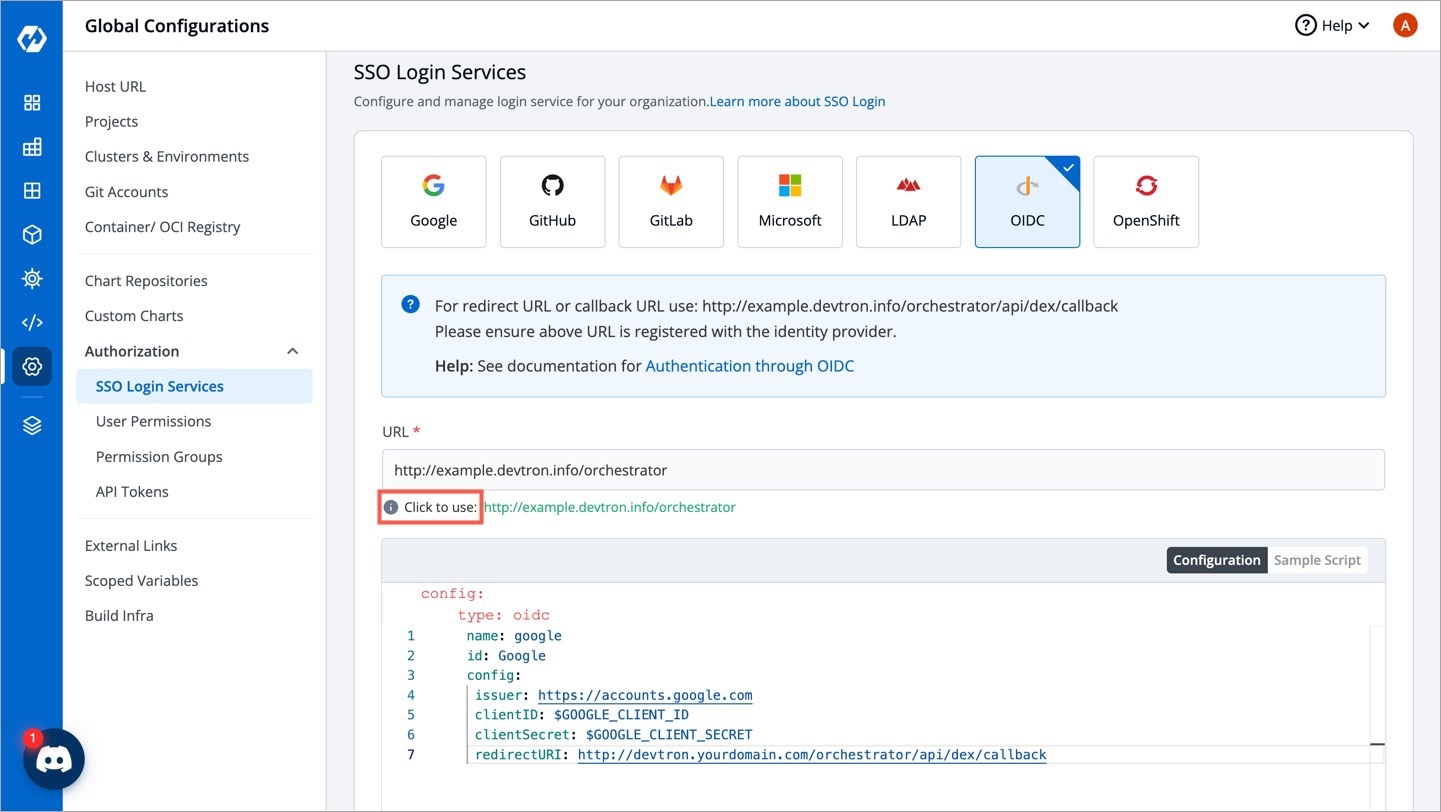Image resolution: width=1441 pixels, height=812 pixels.
Task: Select the Configuration tab
Action: [1216, 560]
